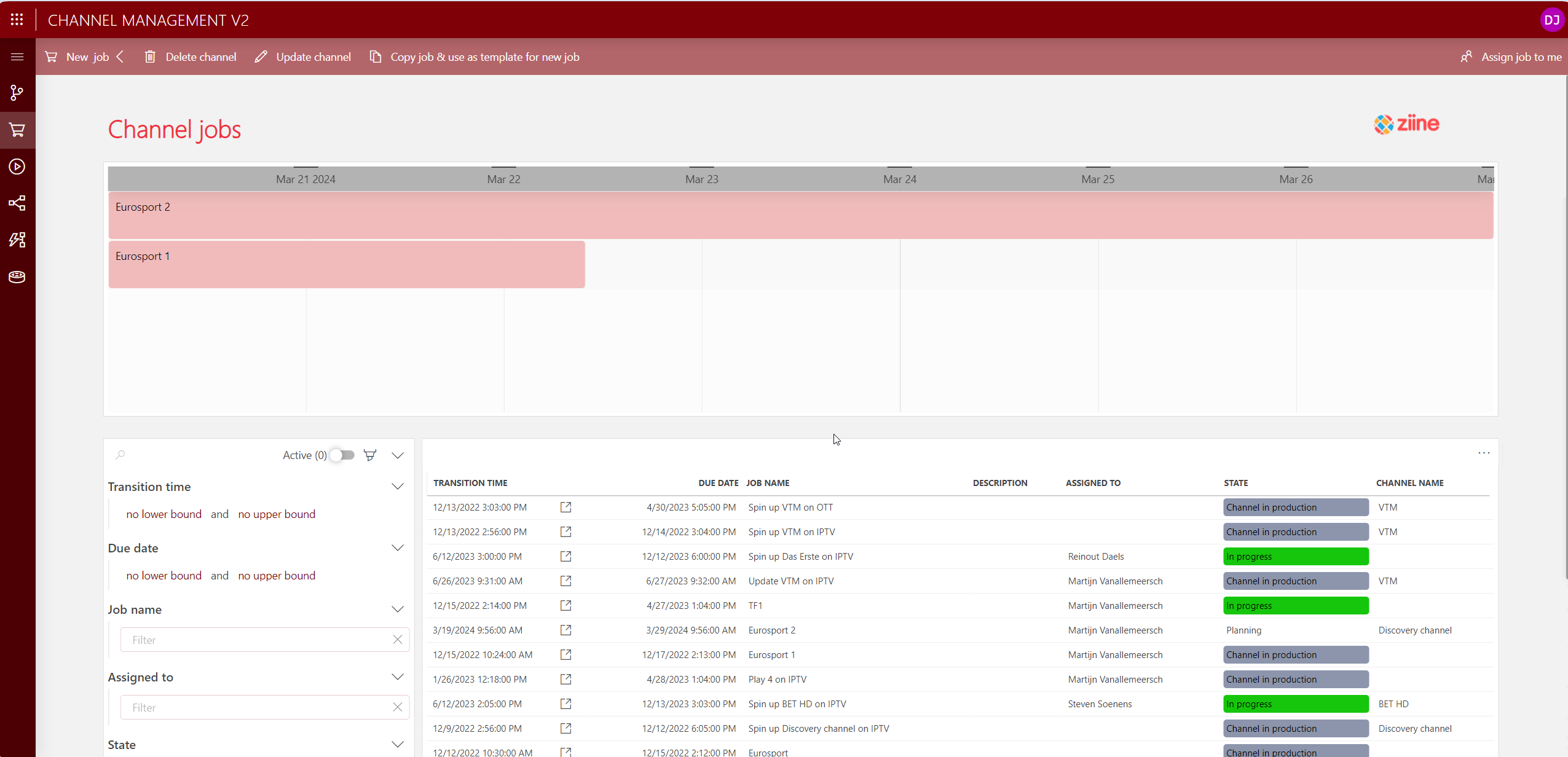Click the filter search magnifier icon

tap(120, 455)
